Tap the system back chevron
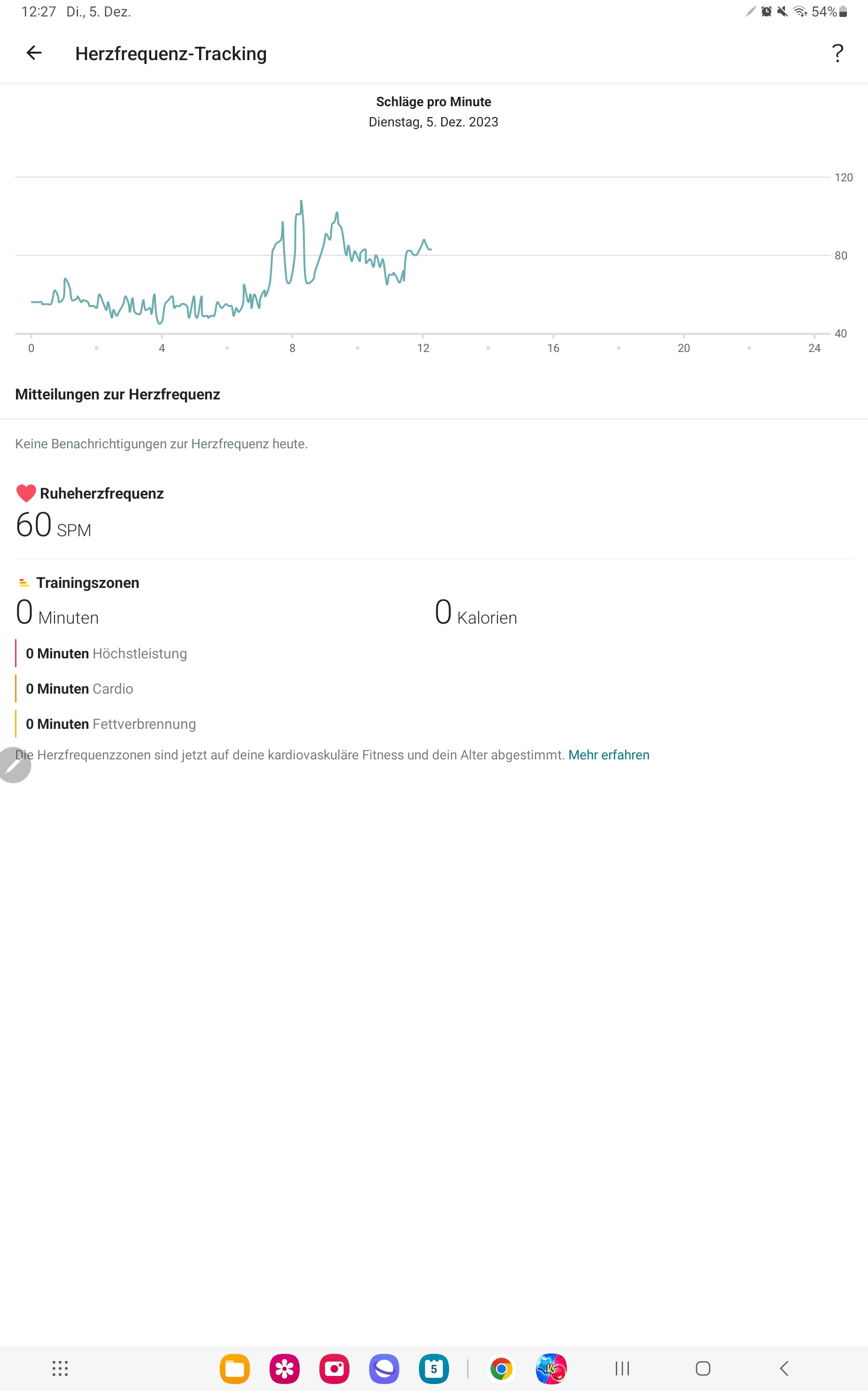 click(x=783, y=1368)
